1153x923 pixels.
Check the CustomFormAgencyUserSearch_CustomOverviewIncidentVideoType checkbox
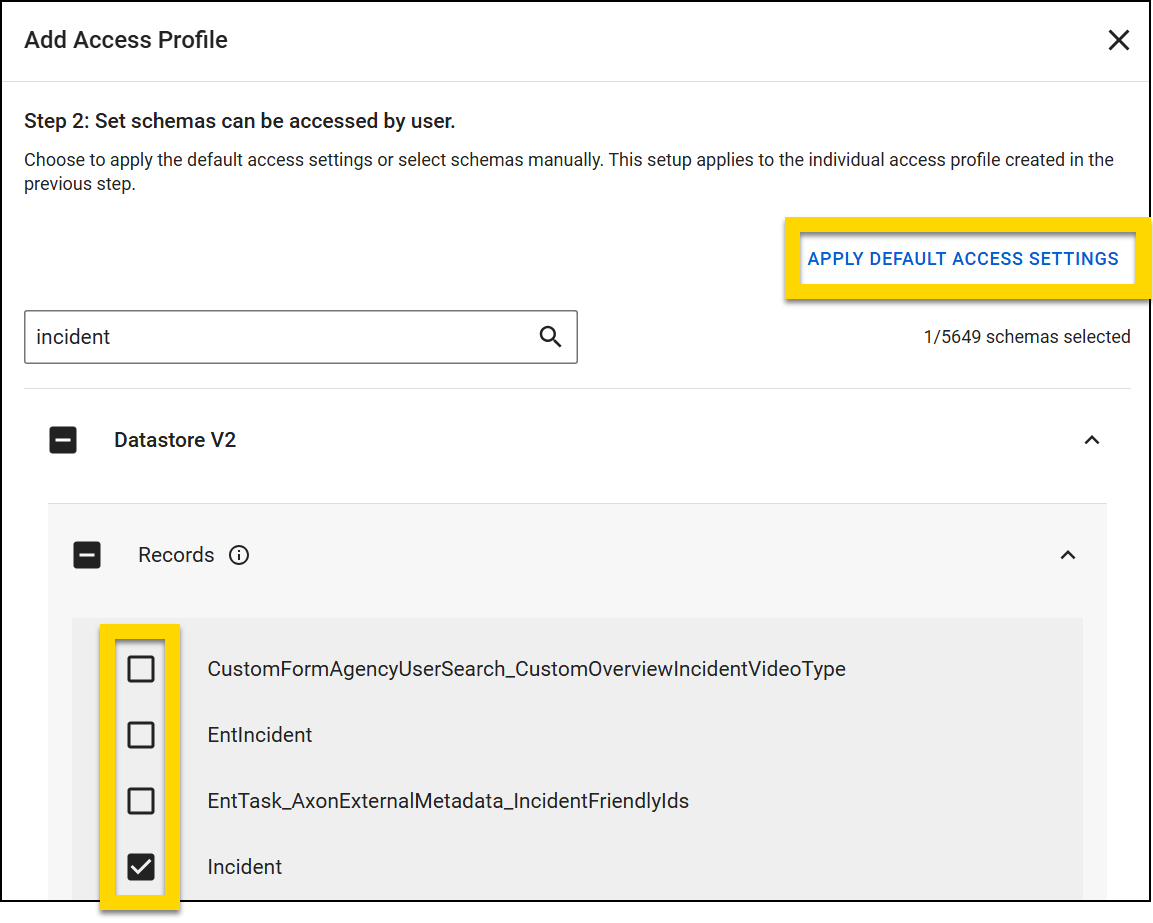click(141, 669)
